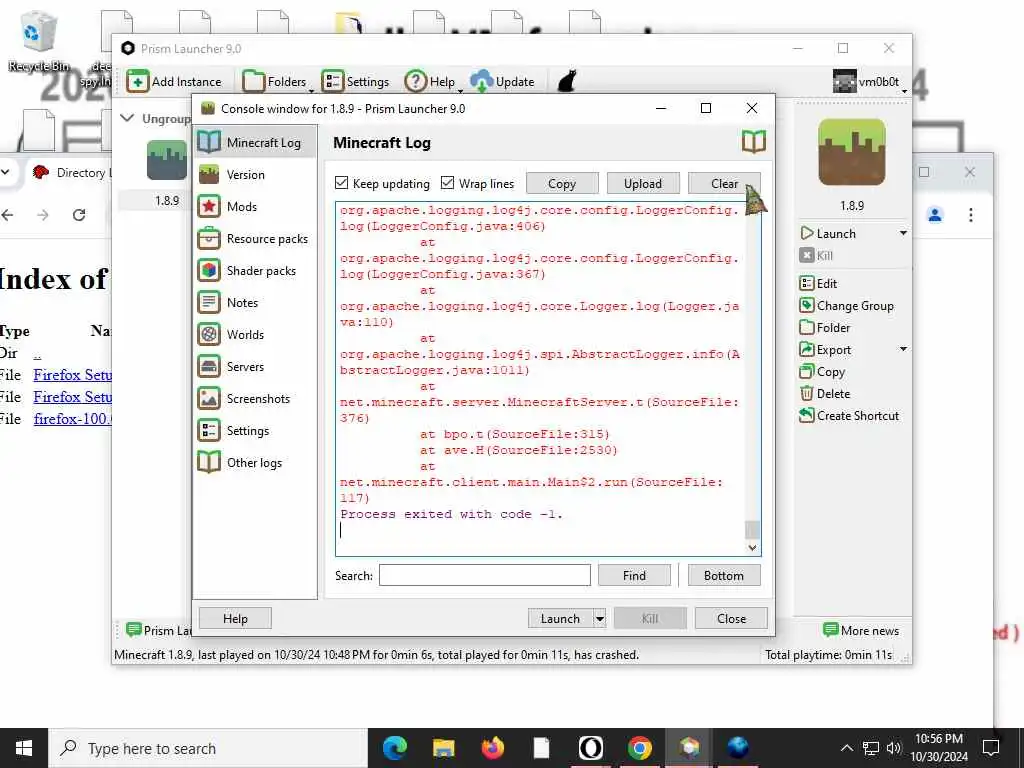The image size is (1024, 768).
Task: Click the Help button in console window
Action: tap(235, 618)
